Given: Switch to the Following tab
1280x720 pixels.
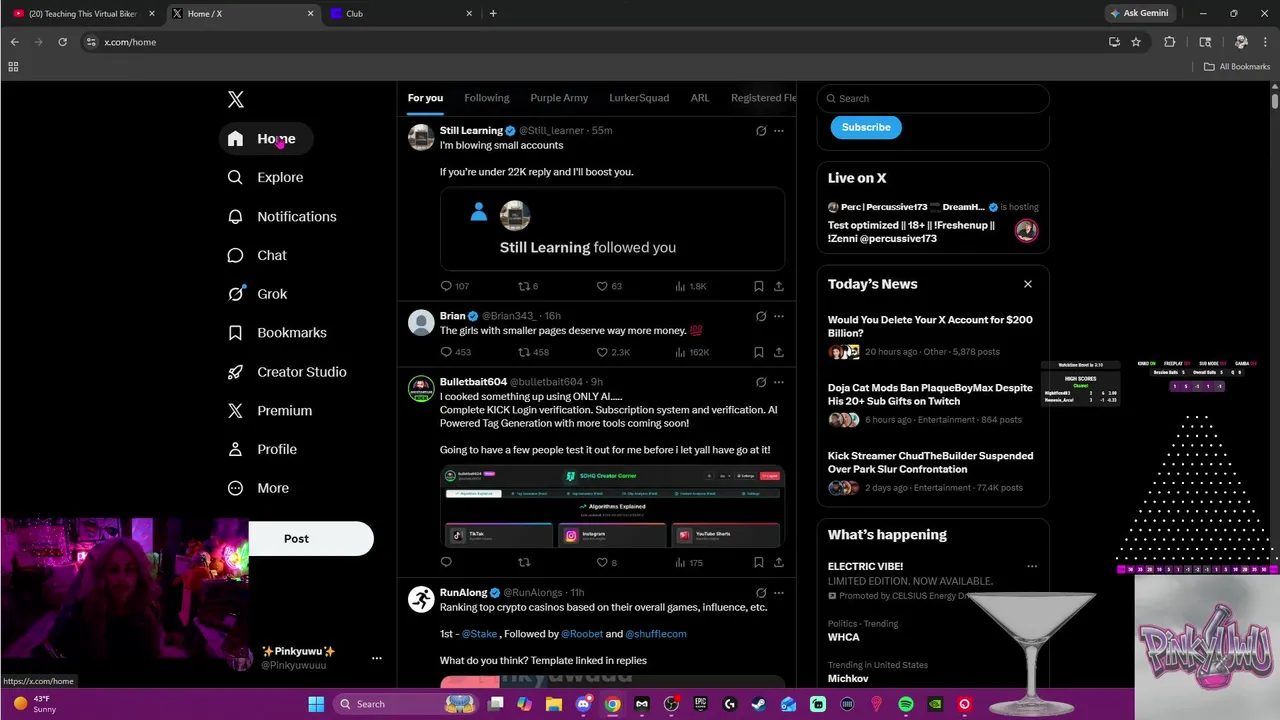Looking at the screenshot, I should (x=487, y=98).
